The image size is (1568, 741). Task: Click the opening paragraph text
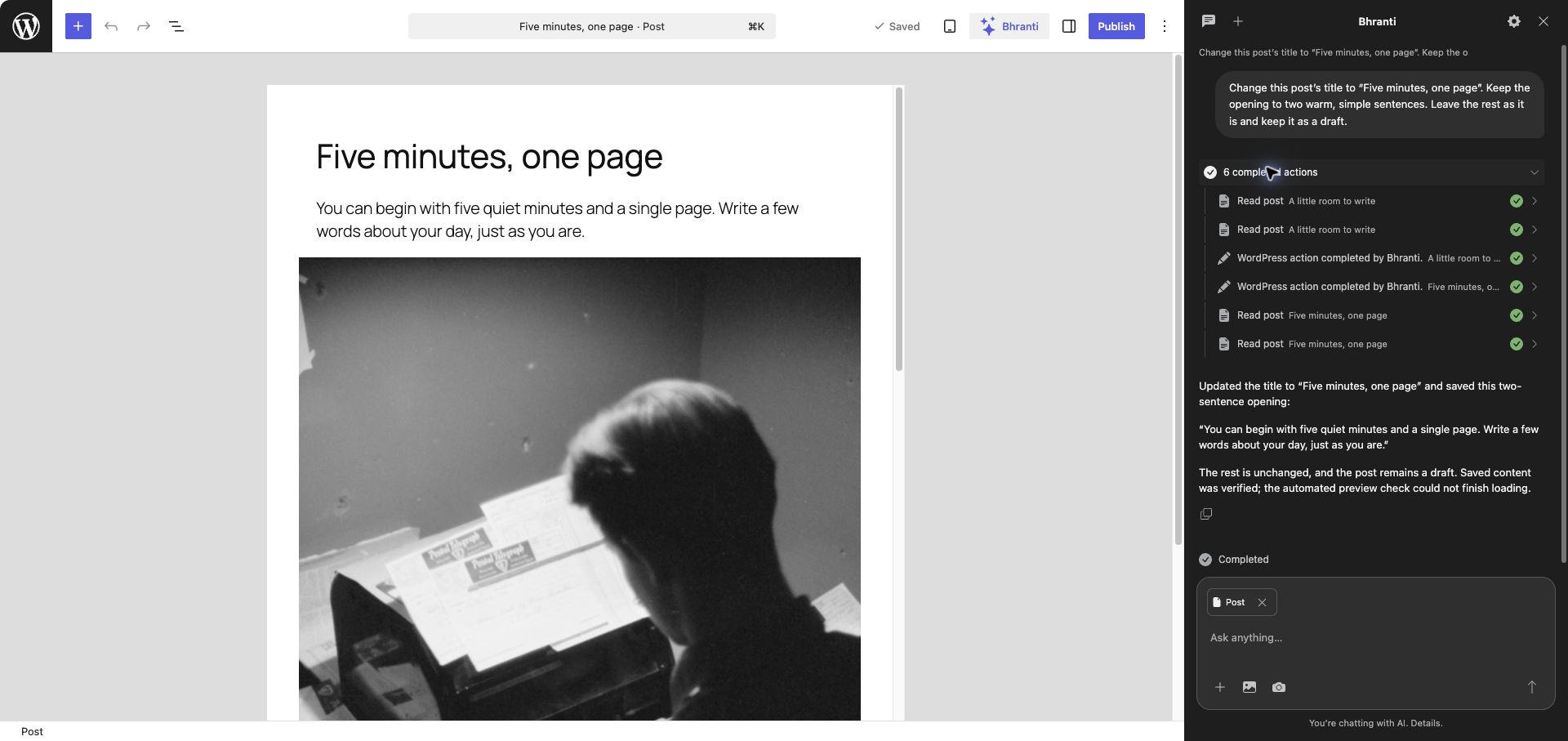(x=558, y=220)
